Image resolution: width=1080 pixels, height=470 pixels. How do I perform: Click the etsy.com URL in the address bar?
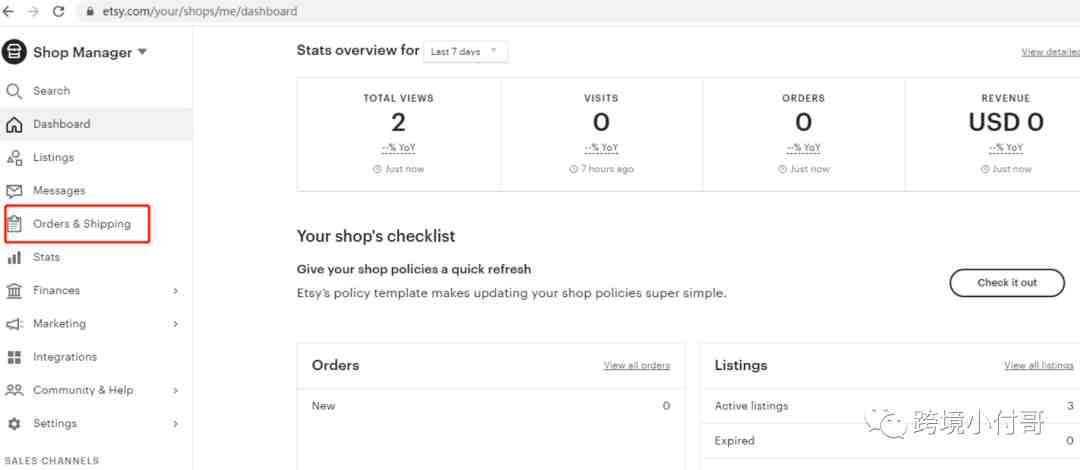pos(200,12)
